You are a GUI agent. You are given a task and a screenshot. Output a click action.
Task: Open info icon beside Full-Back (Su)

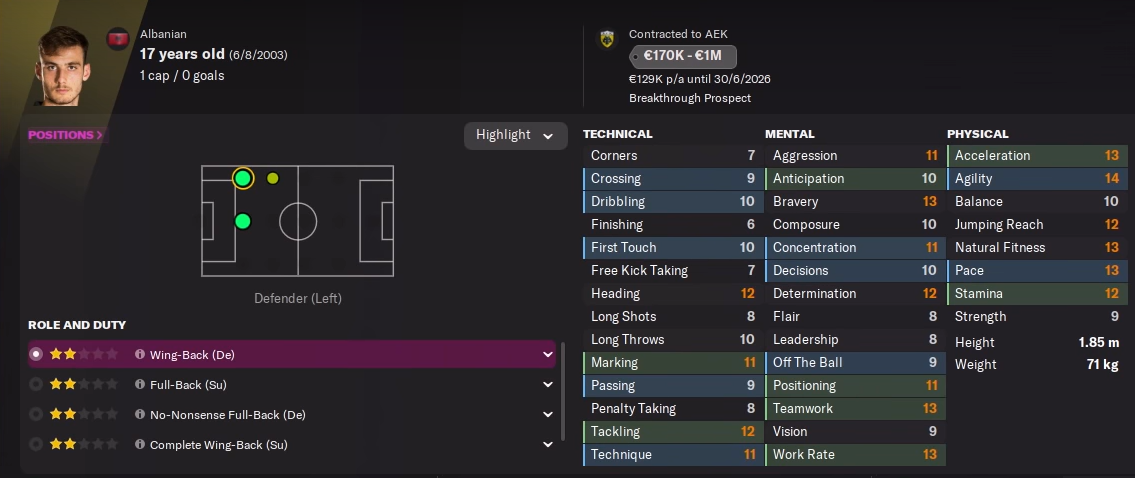click(x=140, y=384)
